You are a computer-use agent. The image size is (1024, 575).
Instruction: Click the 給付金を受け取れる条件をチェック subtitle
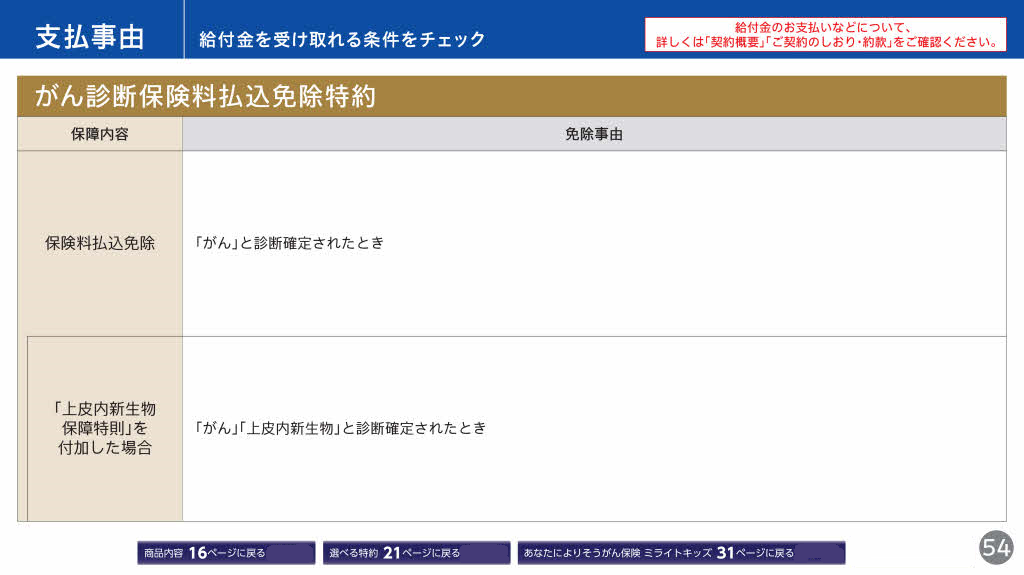[x=342, y=39]
